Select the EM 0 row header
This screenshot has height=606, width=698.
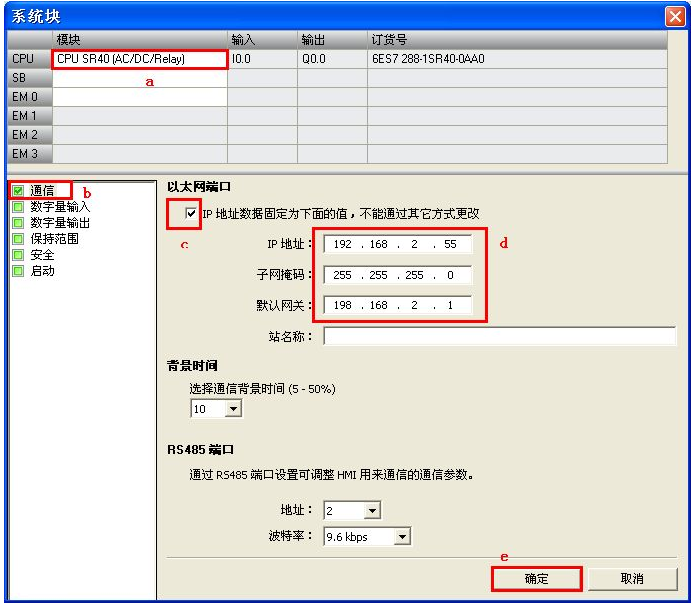click(x=30, y=97)
